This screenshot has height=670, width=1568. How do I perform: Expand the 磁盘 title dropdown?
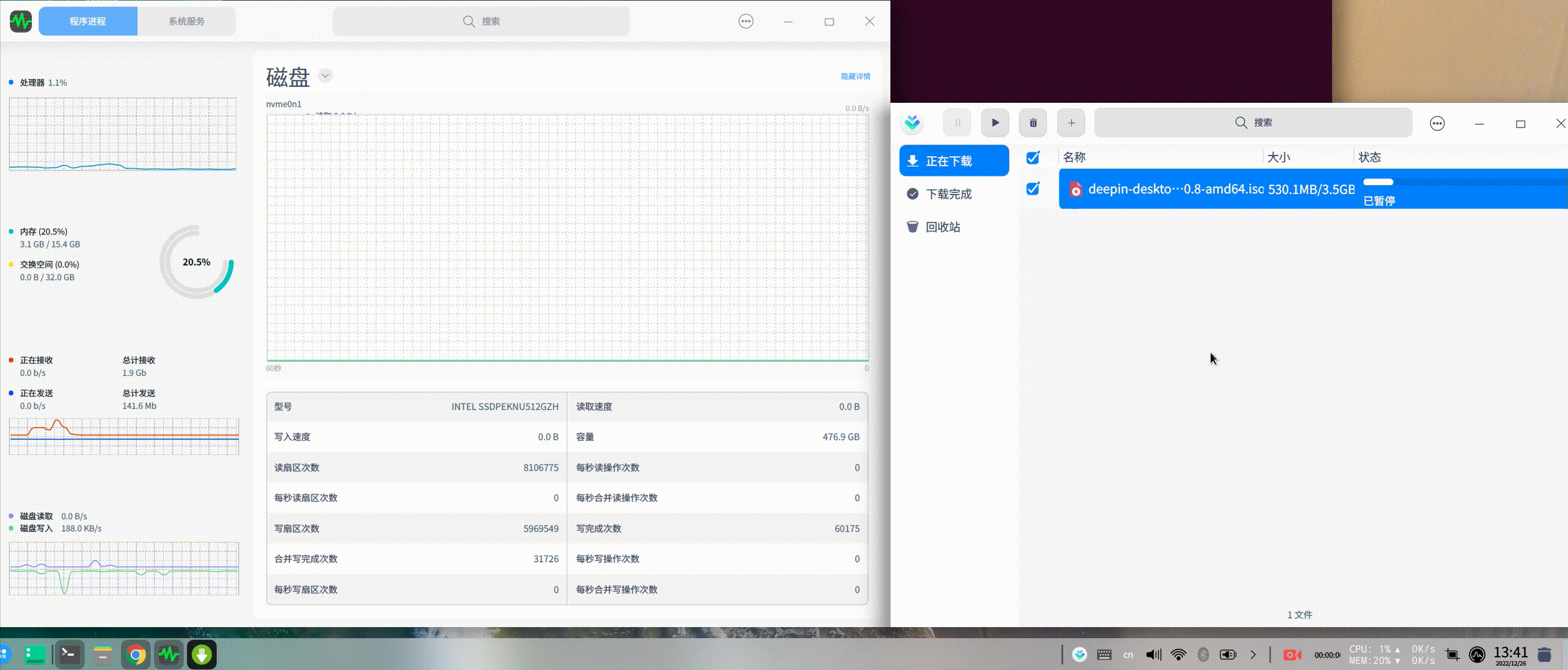coord(325,75)
